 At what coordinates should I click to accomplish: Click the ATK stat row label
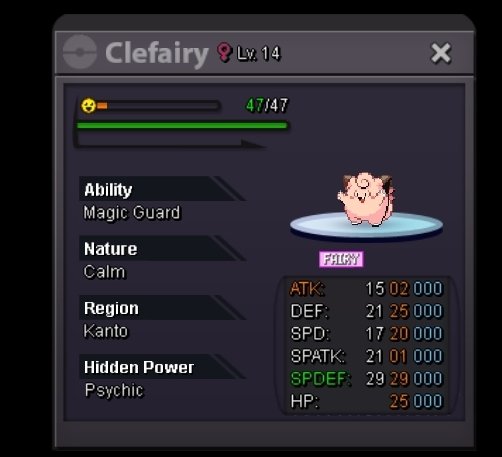(x=307, y=289)
